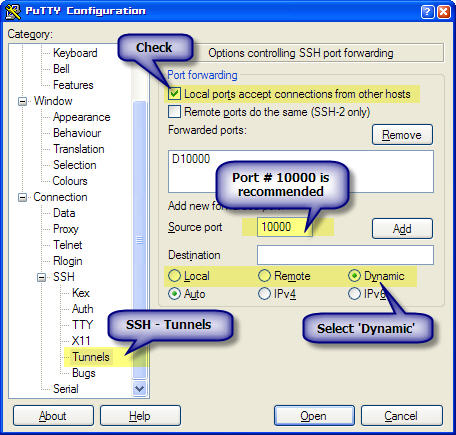Click the Help button
The width and height of the screenshot is (456, 435).
coord(140,416)
